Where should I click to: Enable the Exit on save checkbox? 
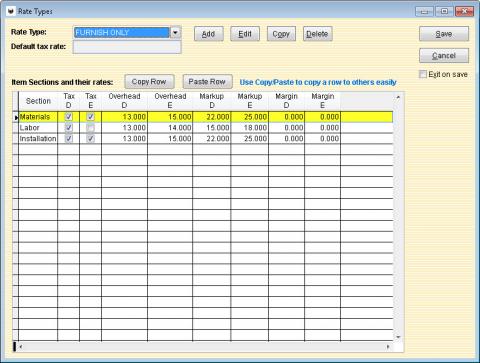(x=423, y=74)
